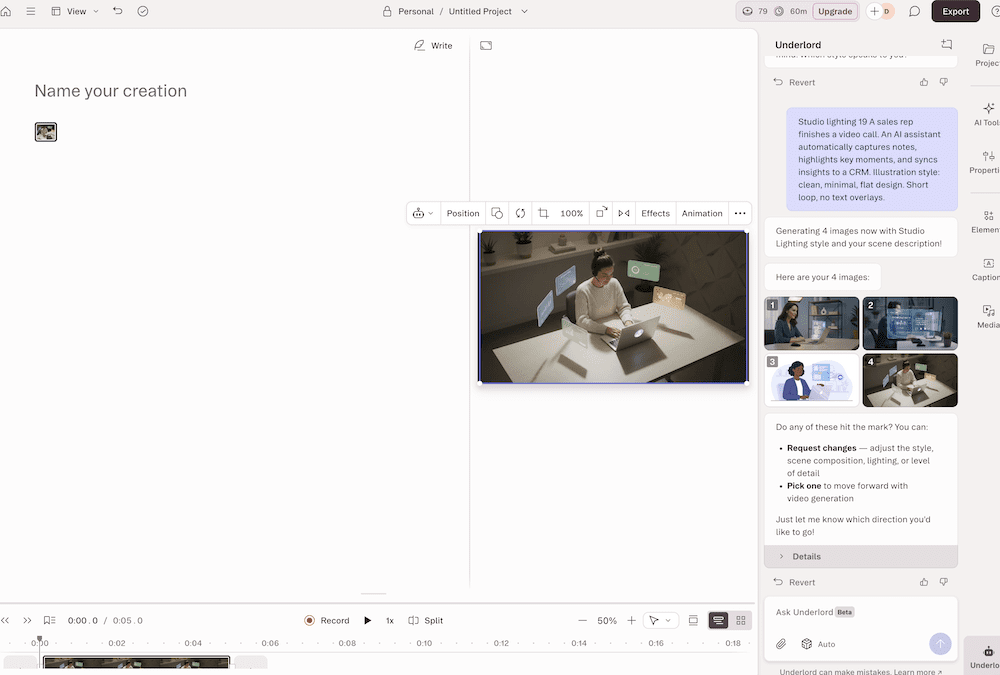Flip the image with mirror icon
The image size is (1000, 675).
pyautogui.click(x=624, y=213)
